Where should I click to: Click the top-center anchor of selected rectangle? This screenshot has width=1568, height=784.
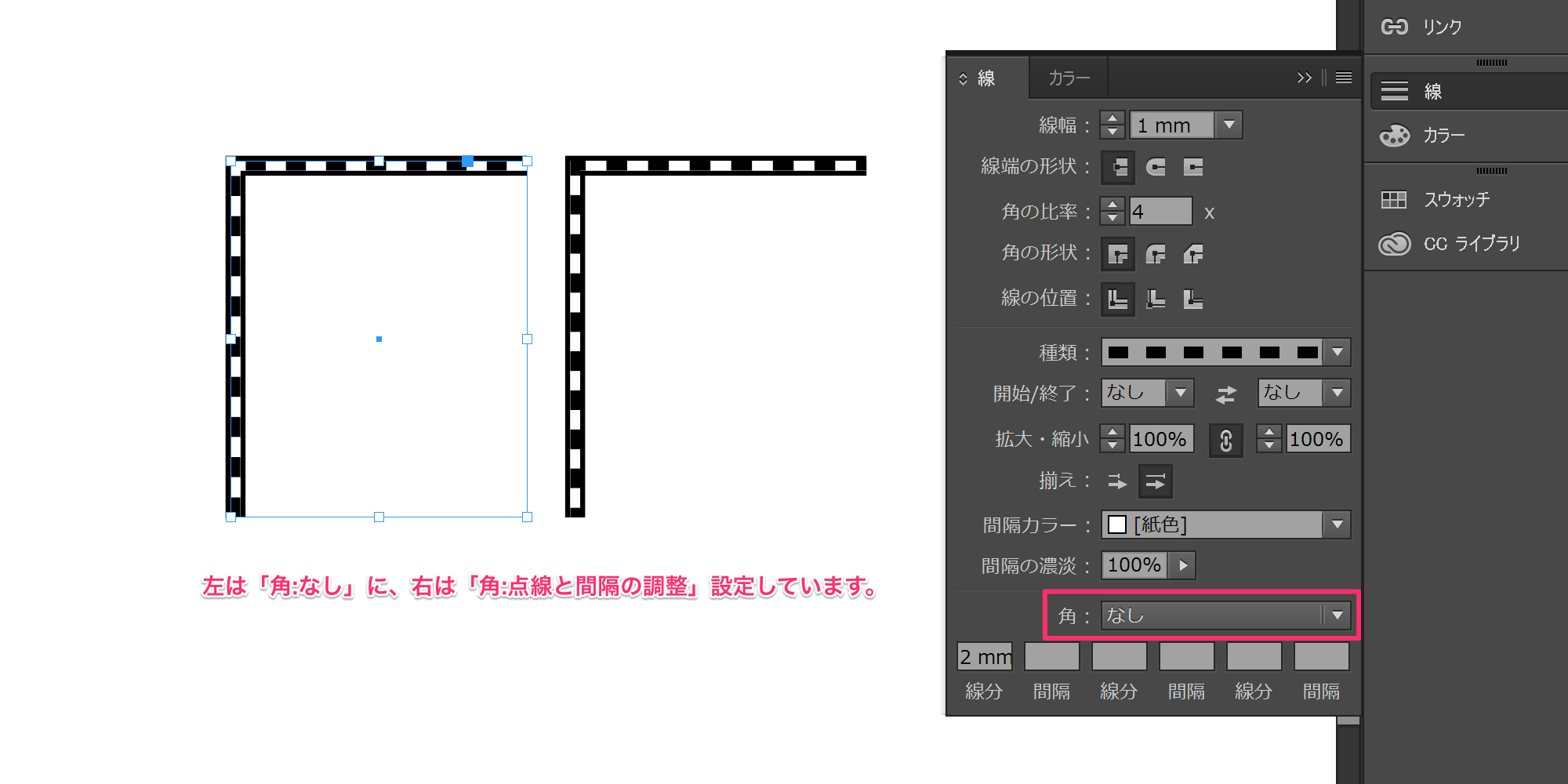tap(379, 161)
